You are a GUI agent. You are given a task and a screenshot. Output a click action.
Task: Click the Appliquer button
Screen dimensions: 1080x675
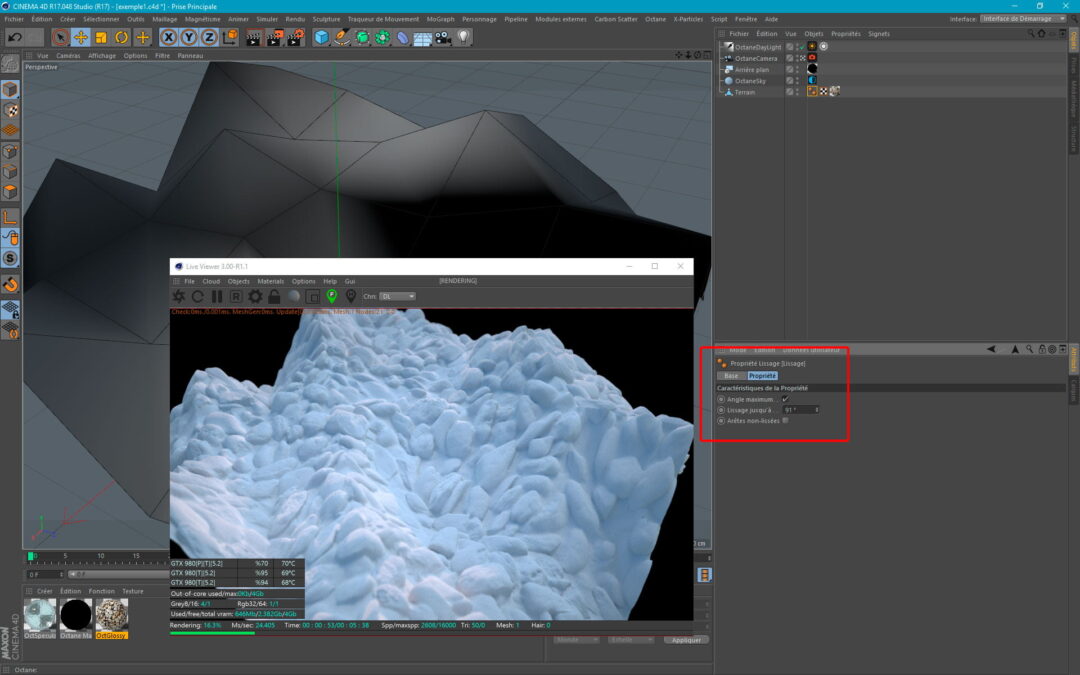686,640
